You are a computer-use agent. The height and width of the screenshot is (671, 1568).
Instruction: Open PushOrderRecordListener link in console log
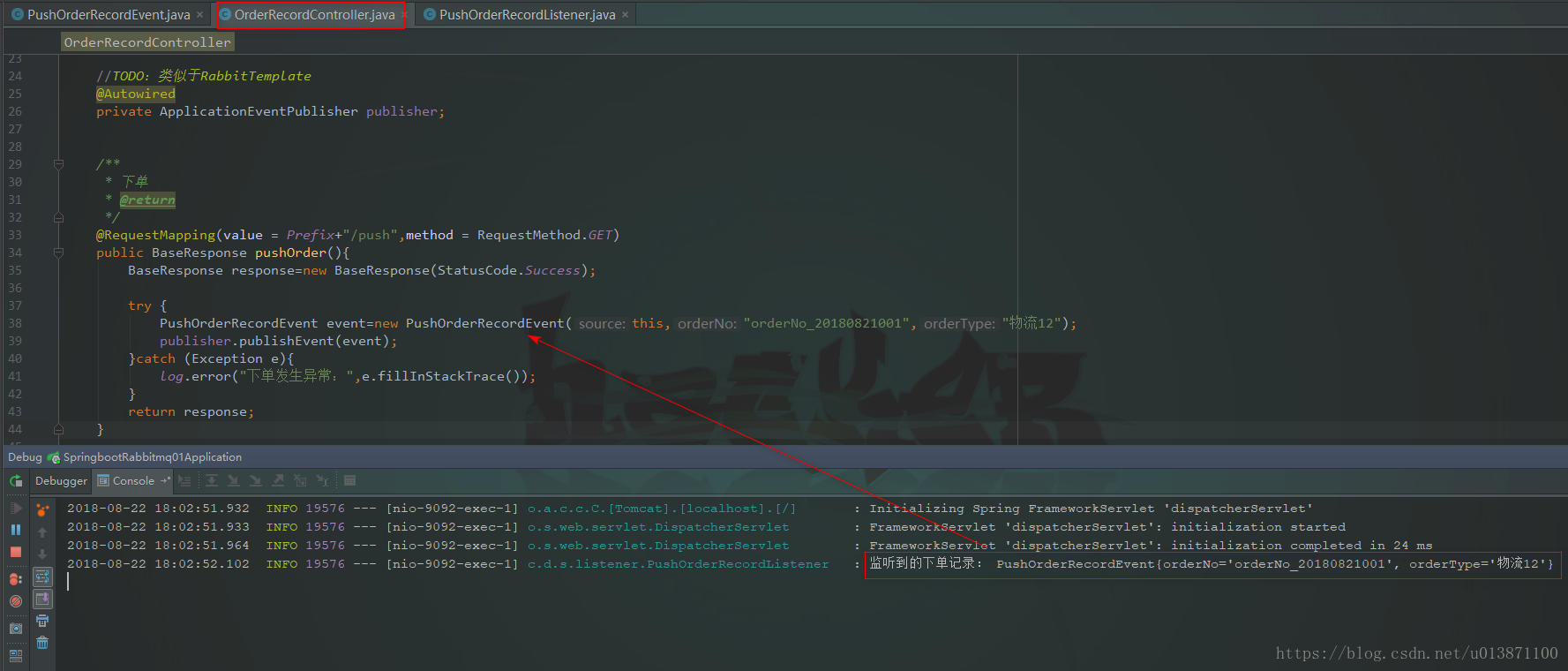tap(678, 564)
